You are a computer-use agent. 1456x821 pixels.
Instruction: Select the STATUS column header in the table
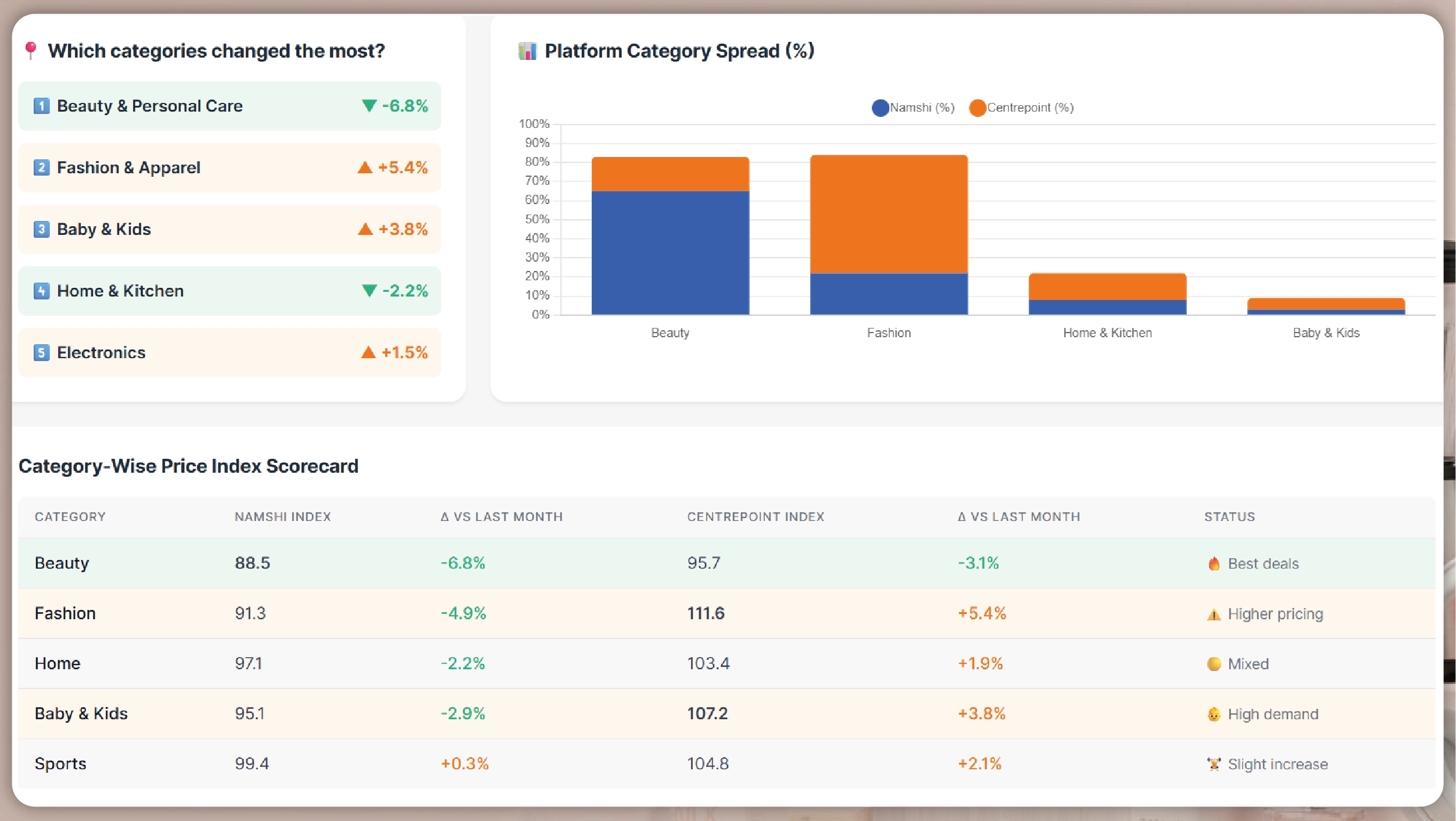point(1229,516)
